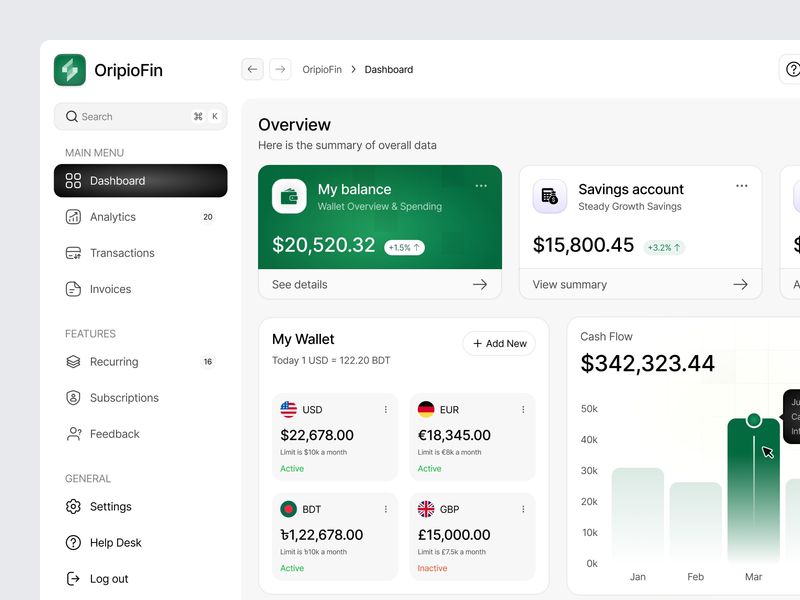Open the My balance options menu
800x600 pixels.
(x=481, y=185)
